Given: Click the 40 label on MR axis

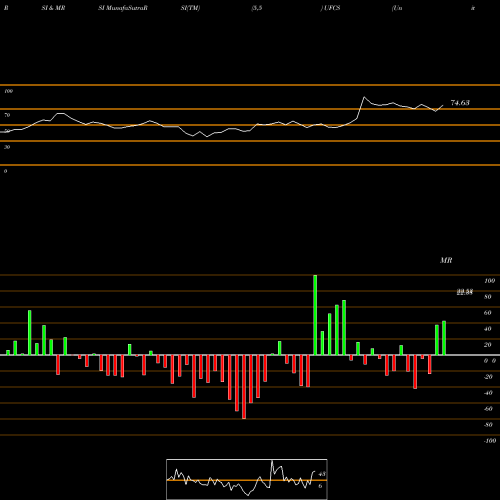Looking at the screenshot, I should point(488,329).
